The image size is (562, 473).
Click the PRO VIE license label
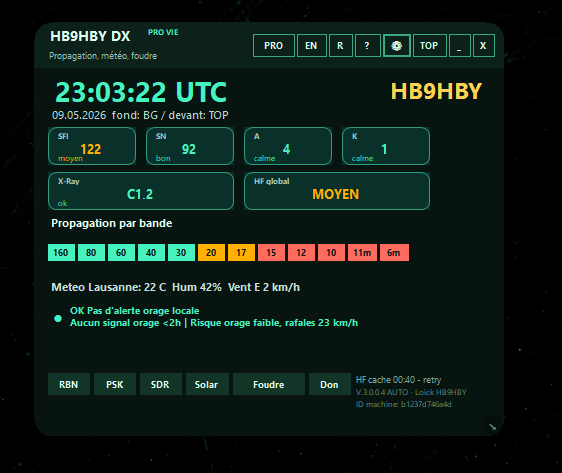[163, 32]
